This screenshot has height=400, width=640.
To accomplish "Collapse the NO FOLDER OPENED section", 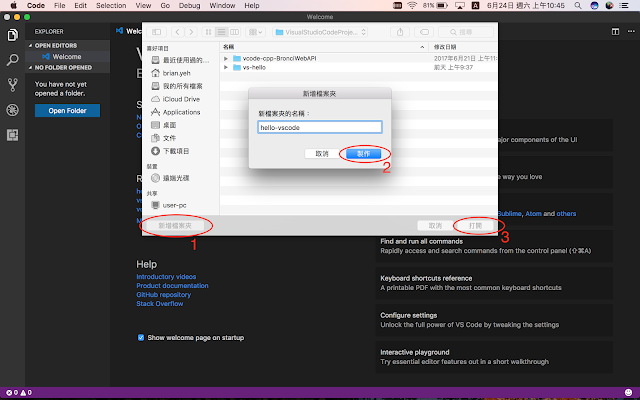I will coord(67,67).
